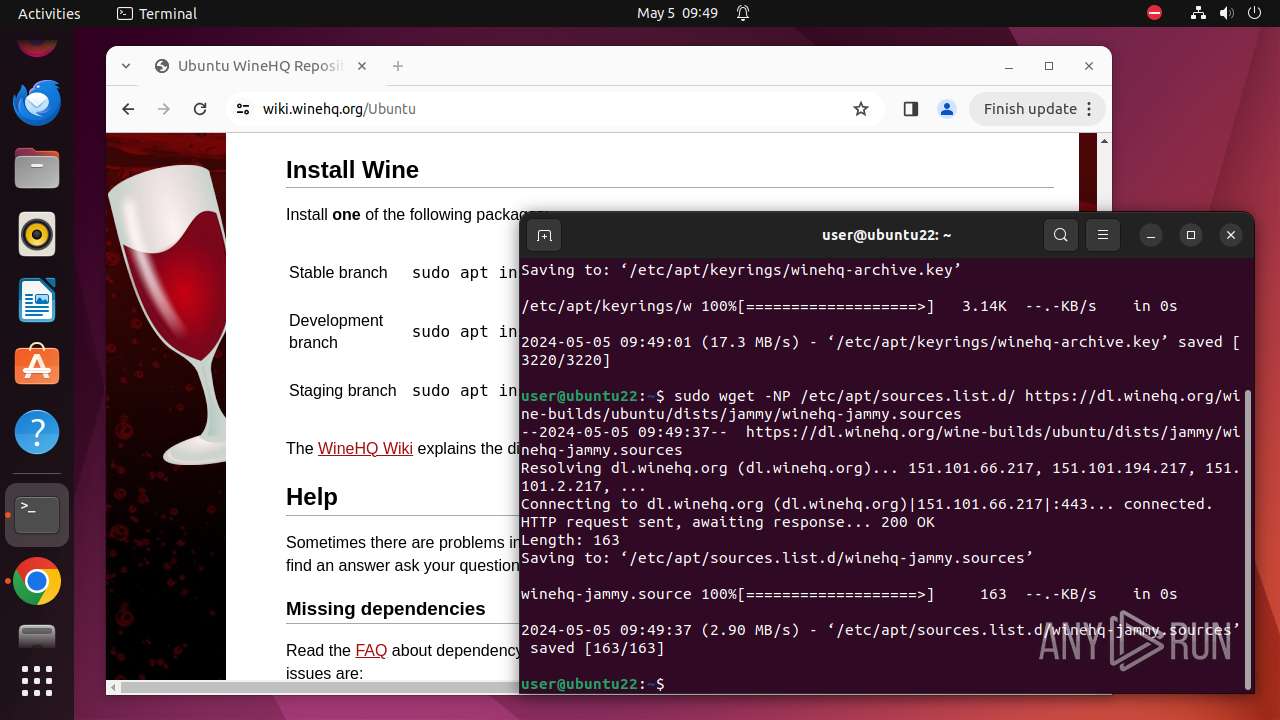Click the terminal window vertical scrollbar
Image resolution: width=1280 pixels, height=720 pixels.
click(x=1247, y=538)
